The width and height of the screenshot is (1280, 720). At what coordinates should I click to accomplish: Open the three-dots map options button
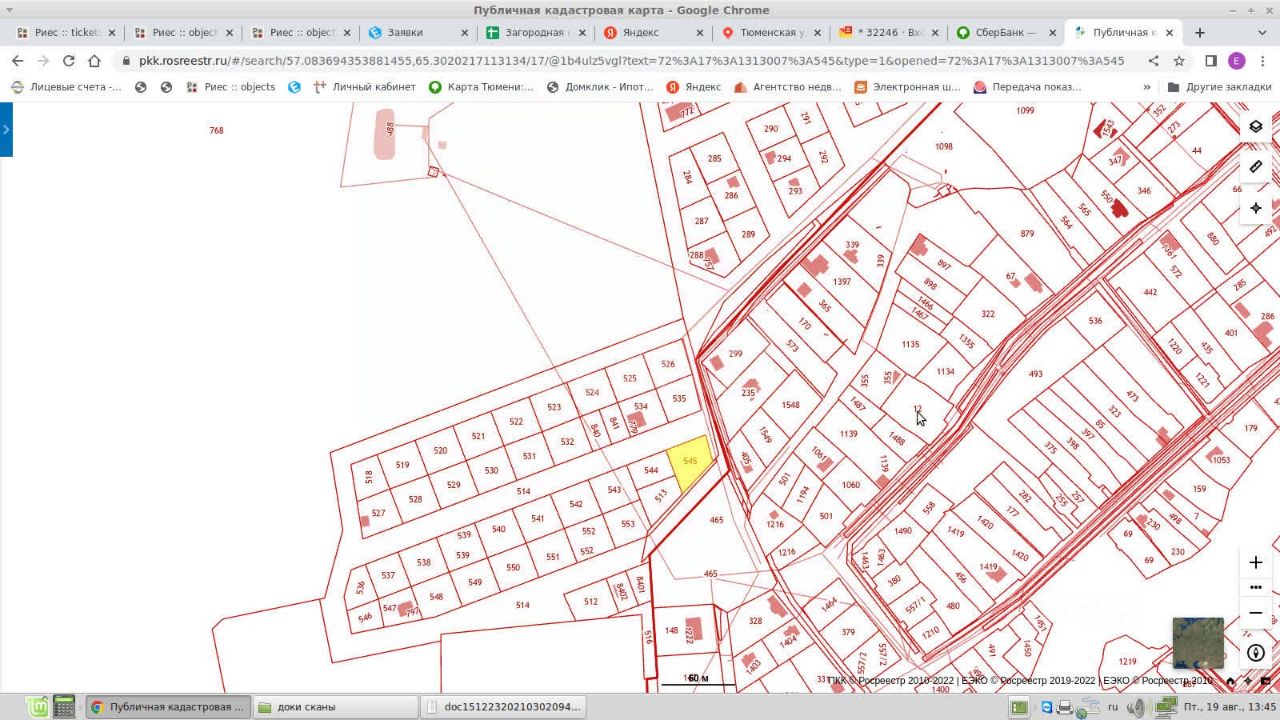click(1256, 587)
